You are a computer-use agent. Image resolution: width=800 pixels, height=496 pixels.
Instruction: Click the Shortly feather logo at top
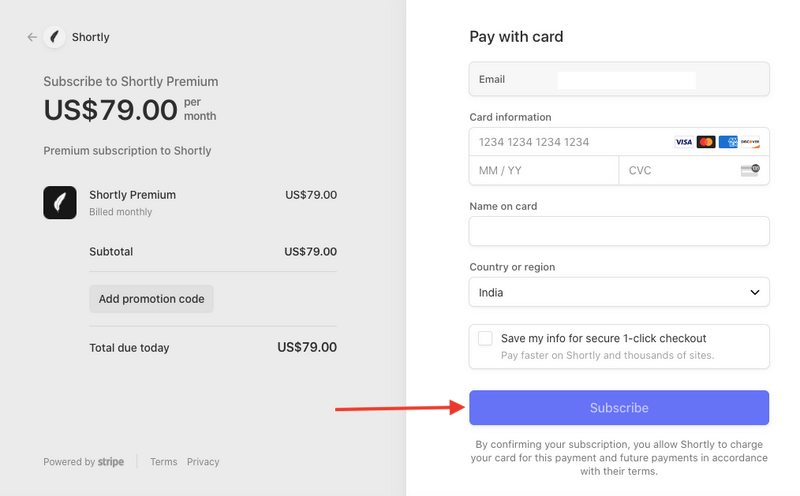point(54,37)
